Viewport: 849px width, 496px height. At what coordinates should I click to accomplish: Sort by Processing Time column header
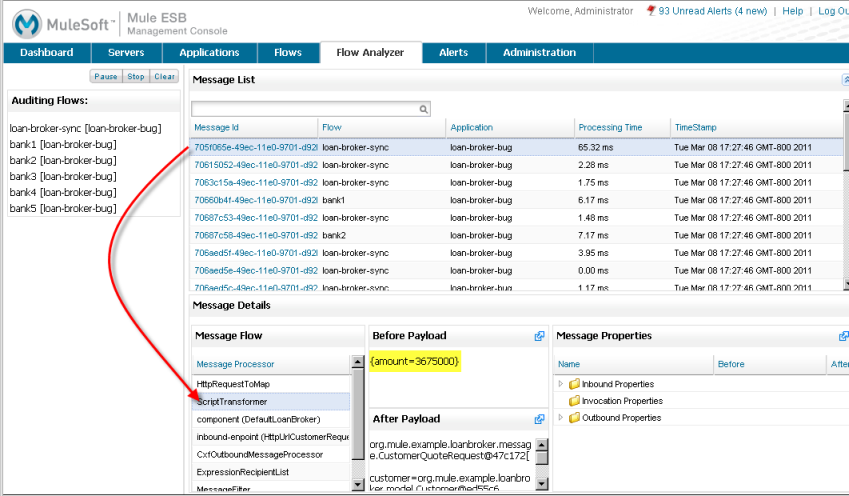pos(610,128)
